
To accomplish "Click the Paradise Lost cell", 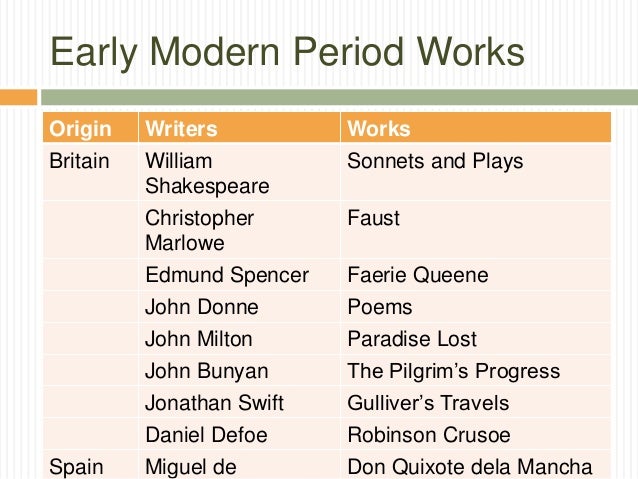I will coord(476,339).
